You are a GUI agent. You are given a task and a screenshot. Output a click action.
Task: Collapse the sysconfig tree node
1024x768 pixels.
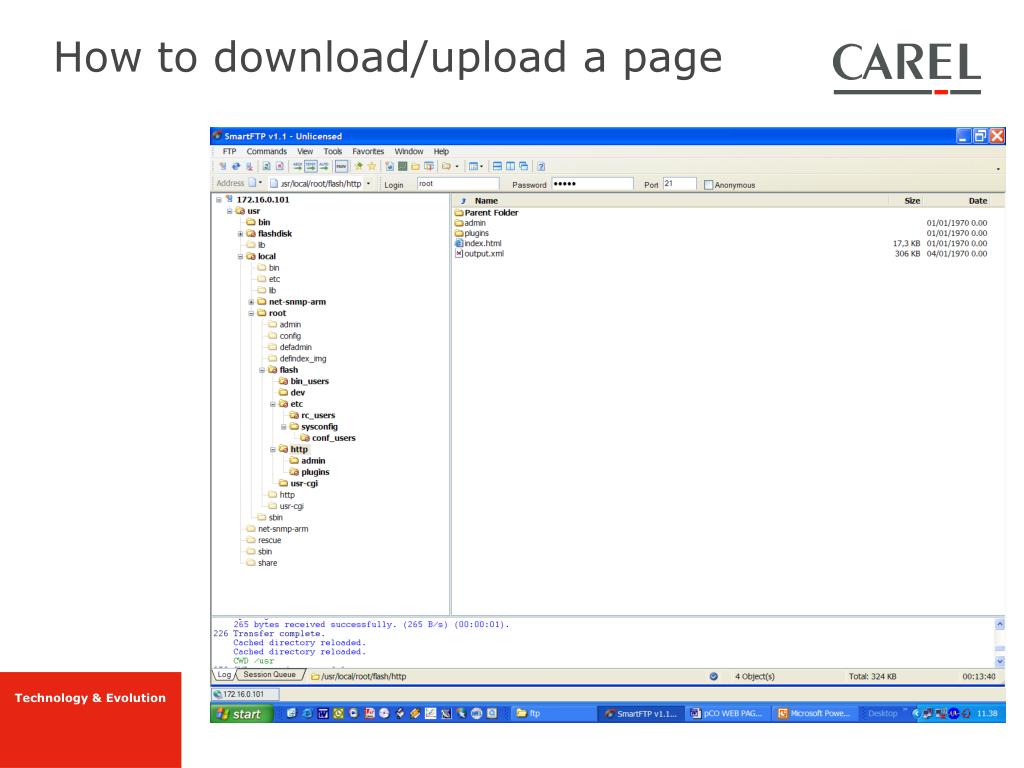coord(283,427)
